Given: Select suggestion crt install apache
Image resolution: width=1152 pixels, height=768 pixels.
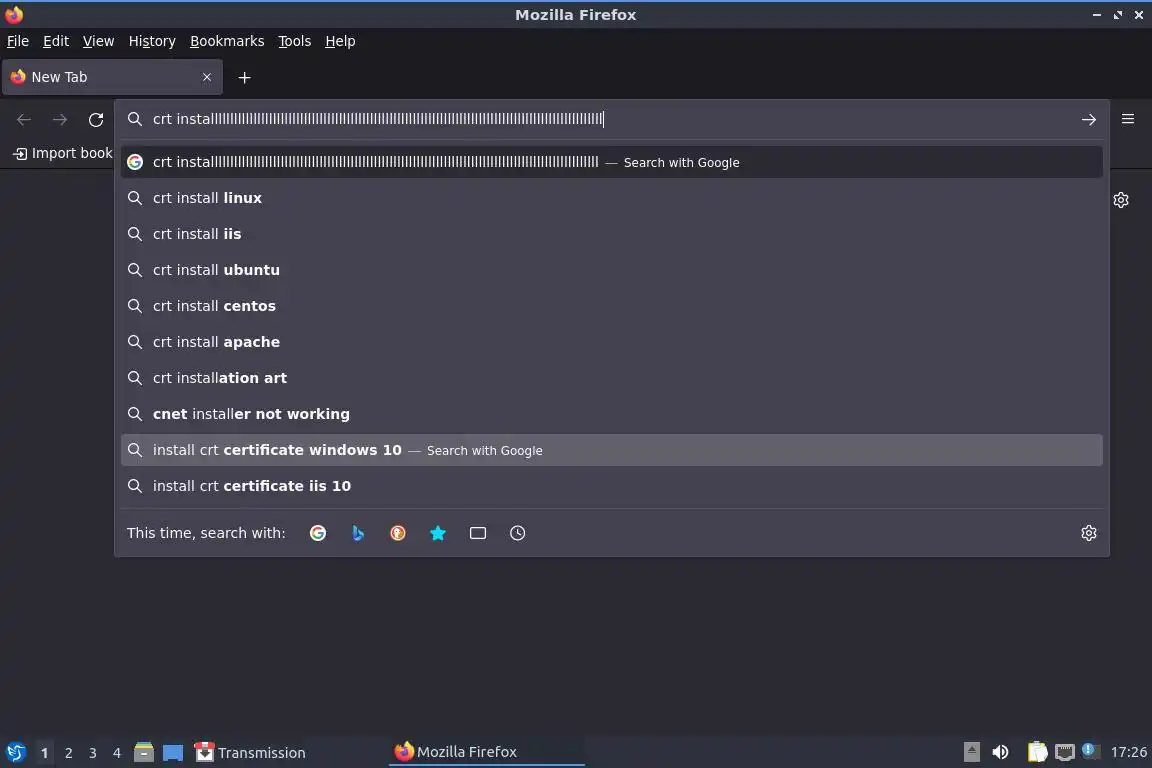Looking at the screenshot, I should (x=611, y=342).
